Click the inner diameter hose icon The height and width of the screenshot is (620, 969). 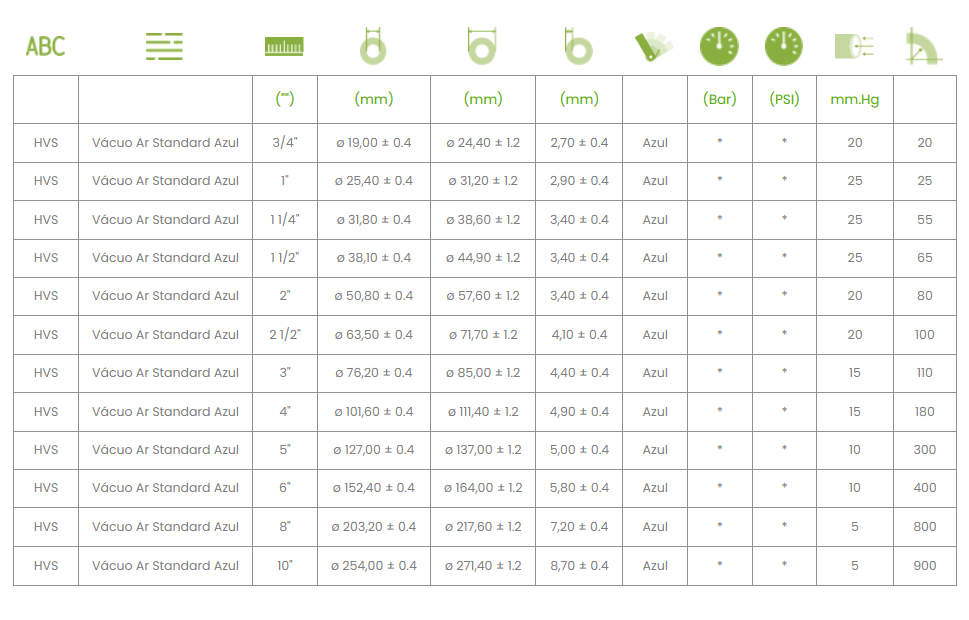[x=373, y=46]
